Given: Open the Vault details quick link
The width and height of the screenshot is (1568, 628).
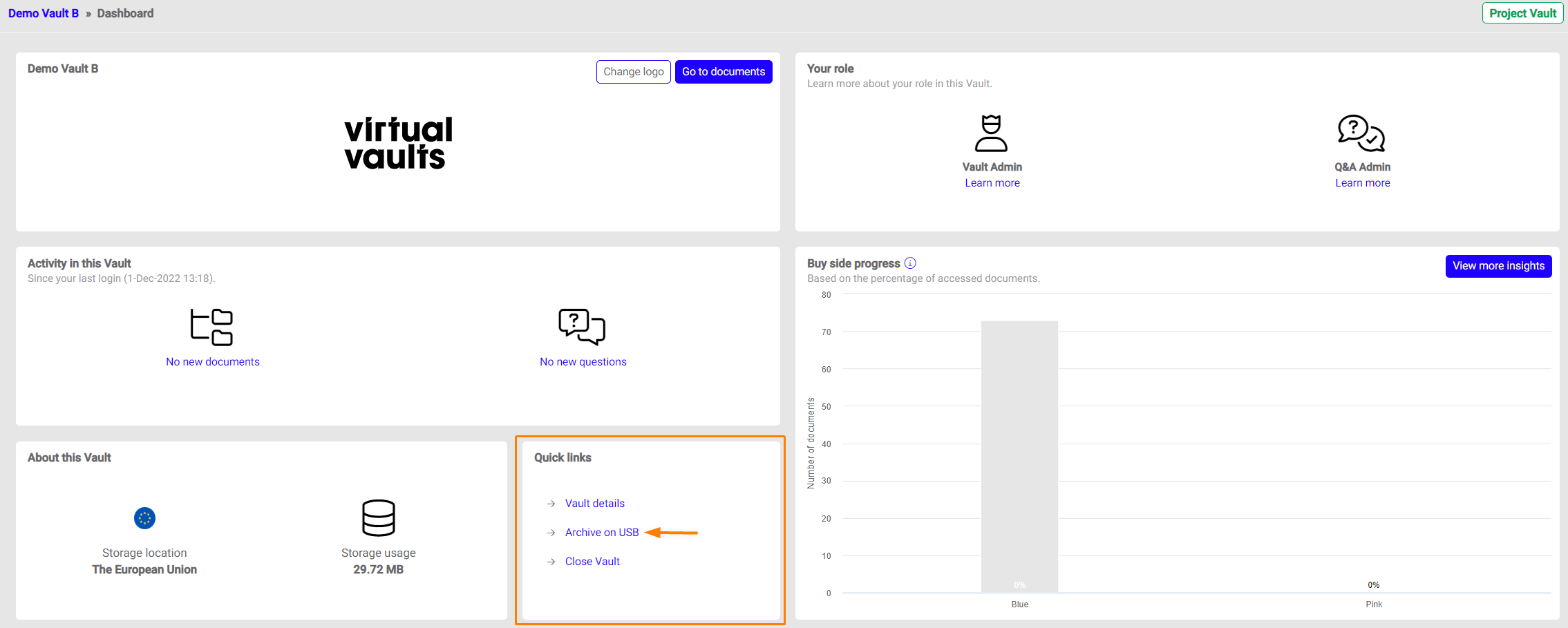Looking at the screenshot, I should [x=594, y=504].
